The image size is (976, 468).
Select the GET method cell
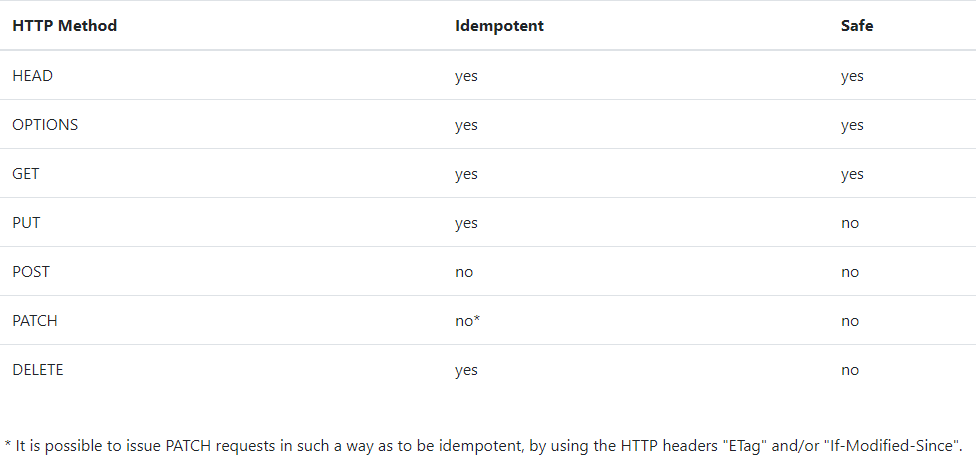tap(26, 174)
